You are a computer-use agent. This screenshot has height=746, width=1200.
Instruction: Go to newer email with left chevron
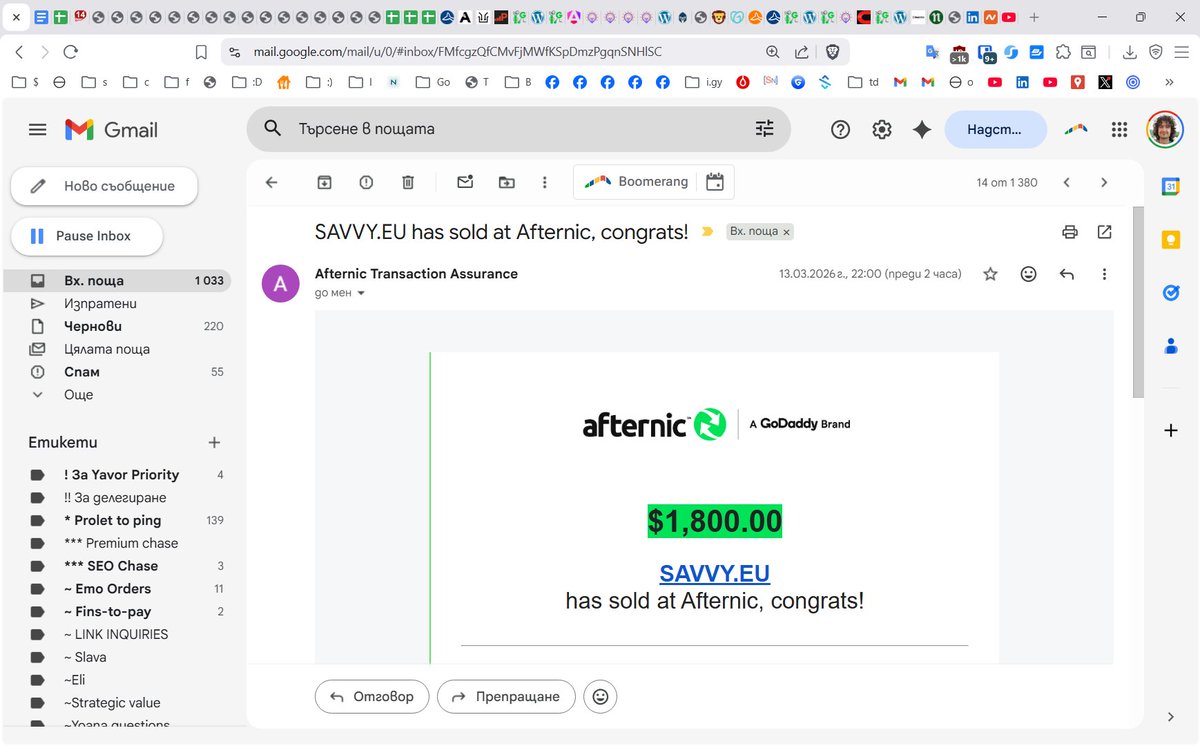click(x=1067, y=182)
